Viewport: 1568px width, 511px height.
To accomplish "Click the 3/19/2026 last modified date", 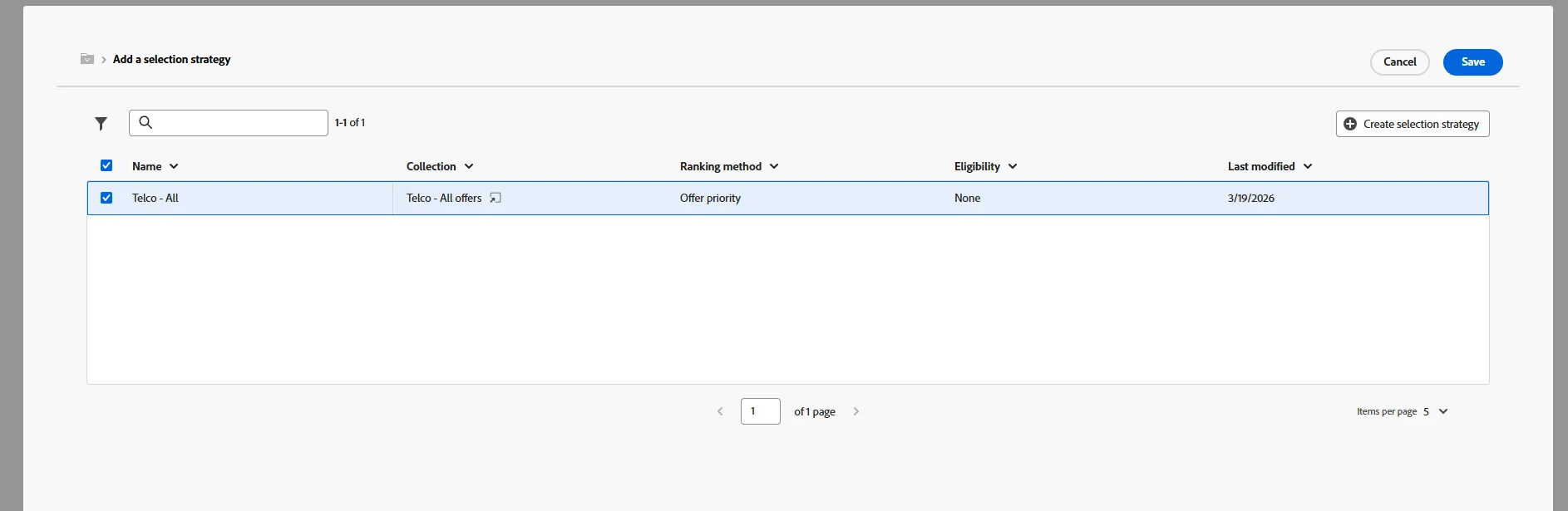I will [1251, 198].
